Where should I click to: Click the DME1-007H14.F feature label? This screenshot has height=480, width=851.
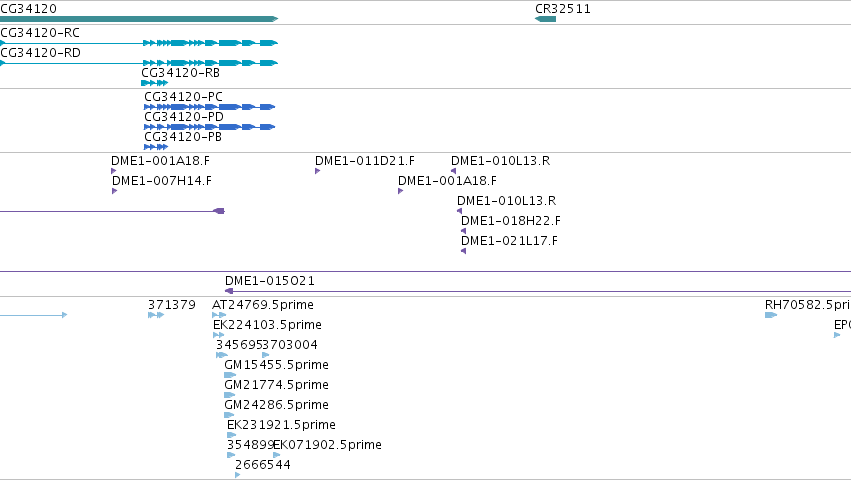coord(162,180)
